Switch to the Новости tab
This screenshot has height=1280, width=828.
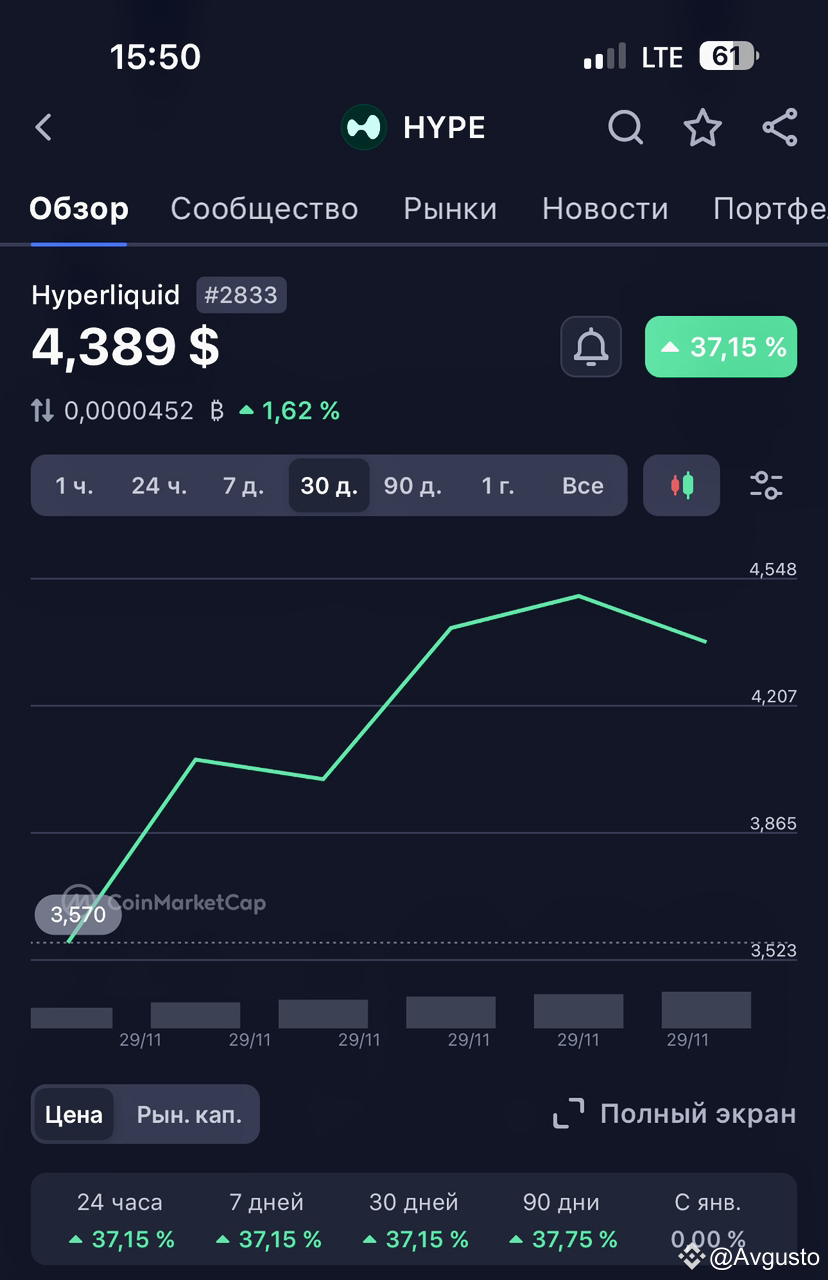[x=605, y=209]
